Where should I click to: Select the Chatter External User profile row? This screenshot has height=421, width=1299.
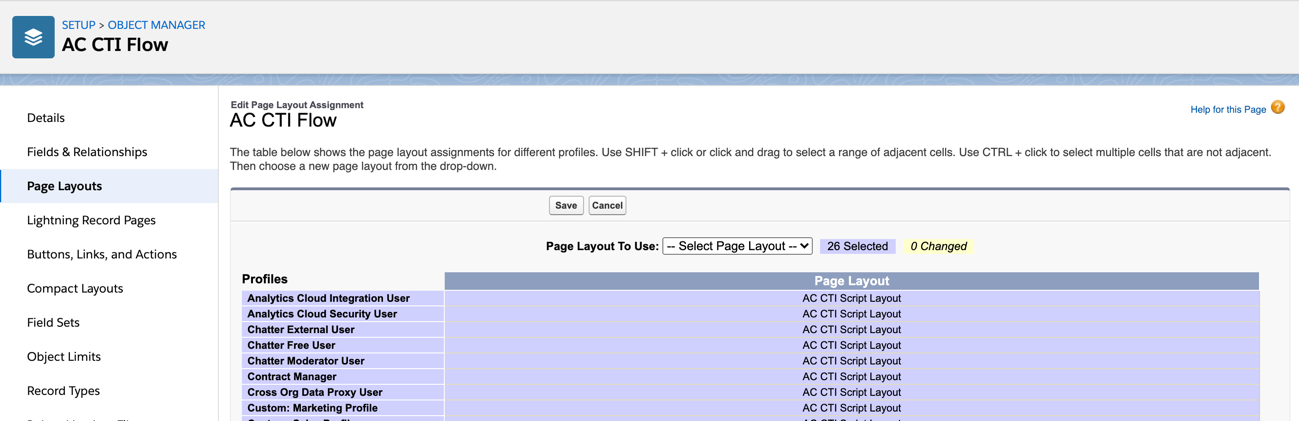(343, 329)
